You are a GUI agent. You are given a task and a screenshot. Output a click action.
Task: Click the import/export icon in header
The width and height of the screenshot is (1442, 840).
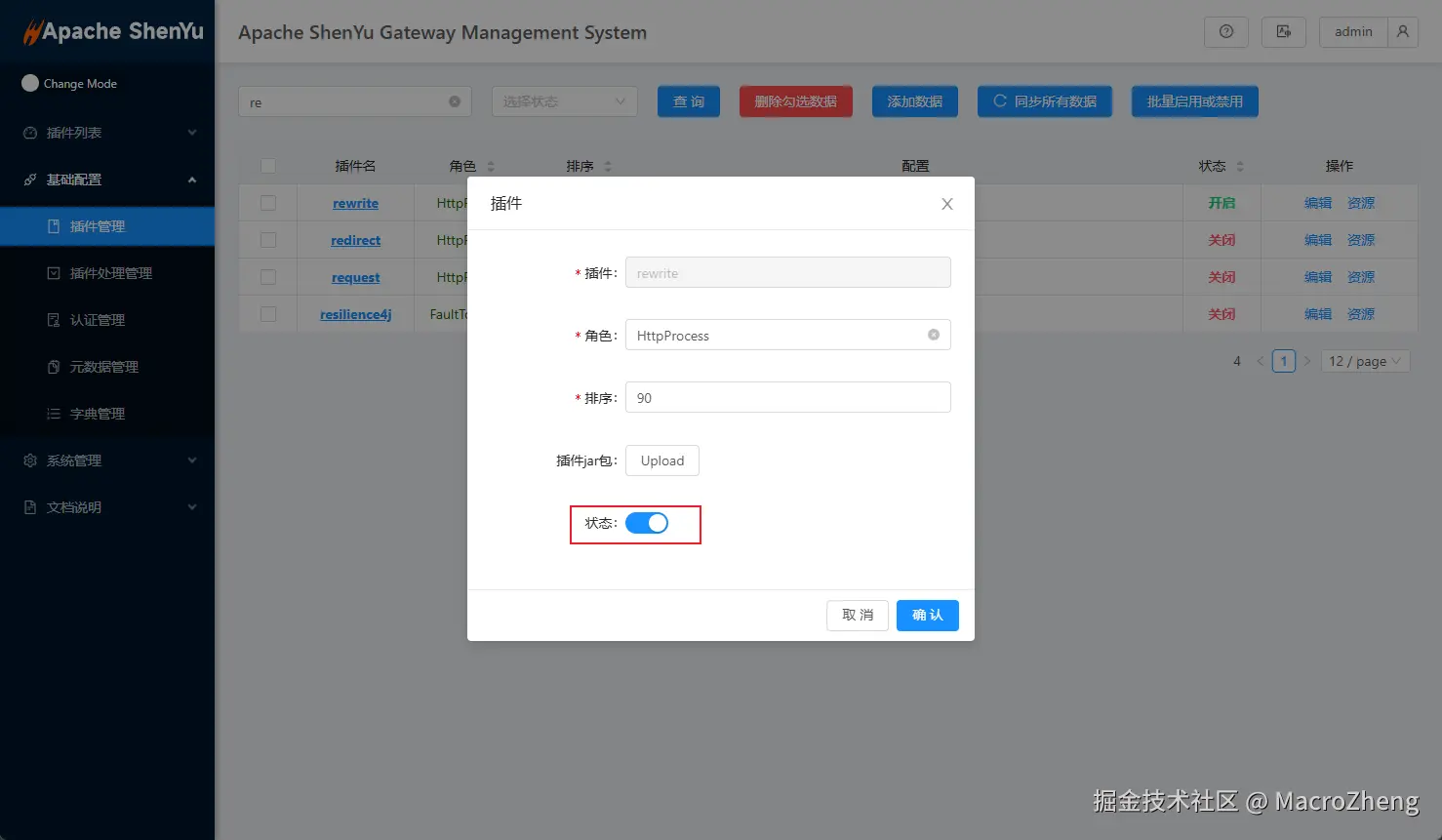point(1284,31)
